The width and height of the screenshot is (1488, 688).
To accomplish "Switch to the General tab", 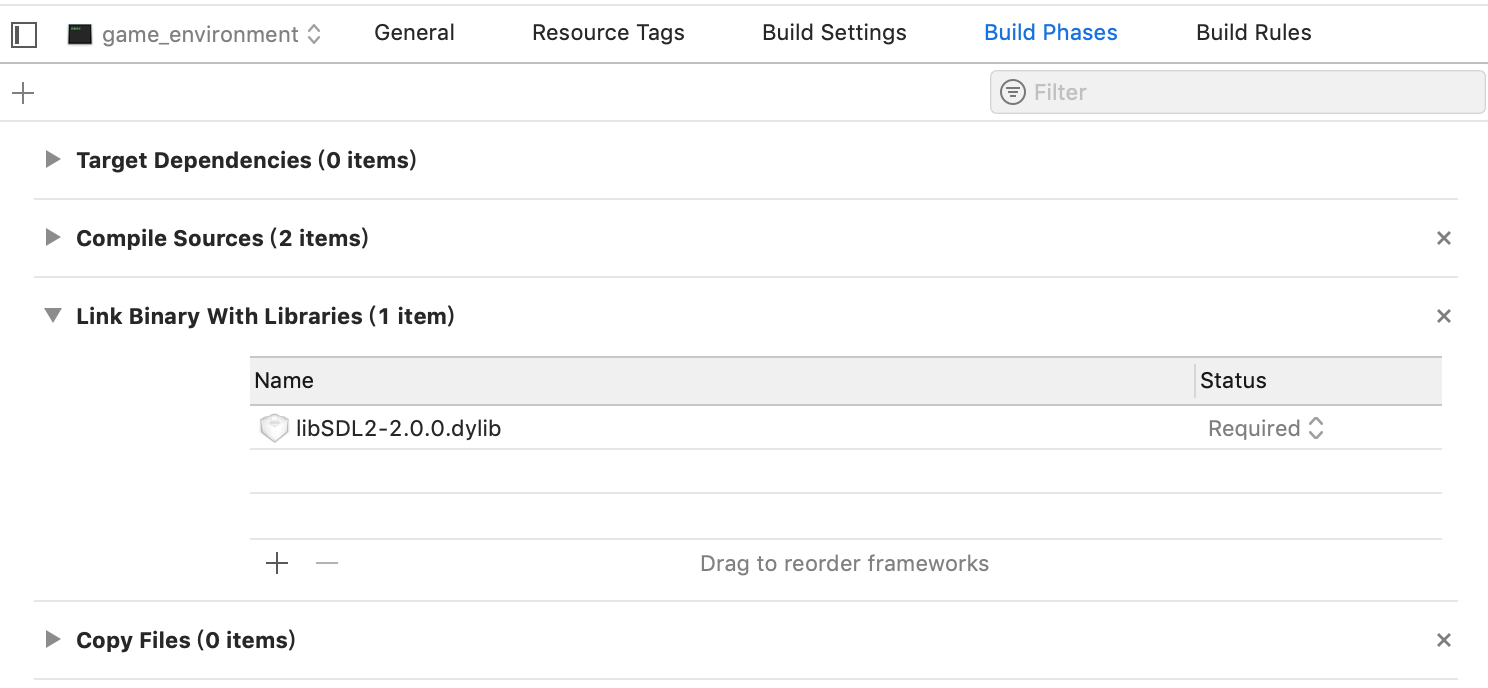I will coord(414,33).
